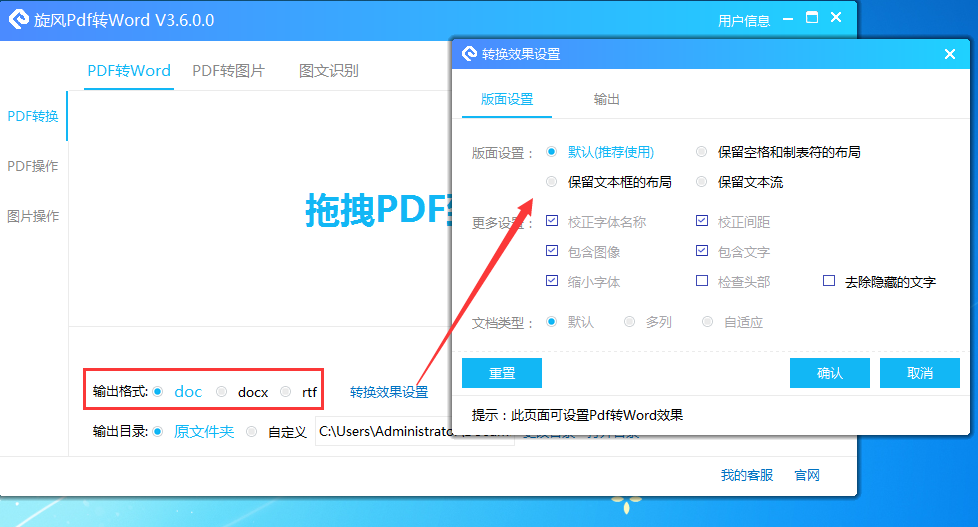The height and width of the screenshot is (527, 978).
Task: Maximize the main application window
Action: (812, 17)
